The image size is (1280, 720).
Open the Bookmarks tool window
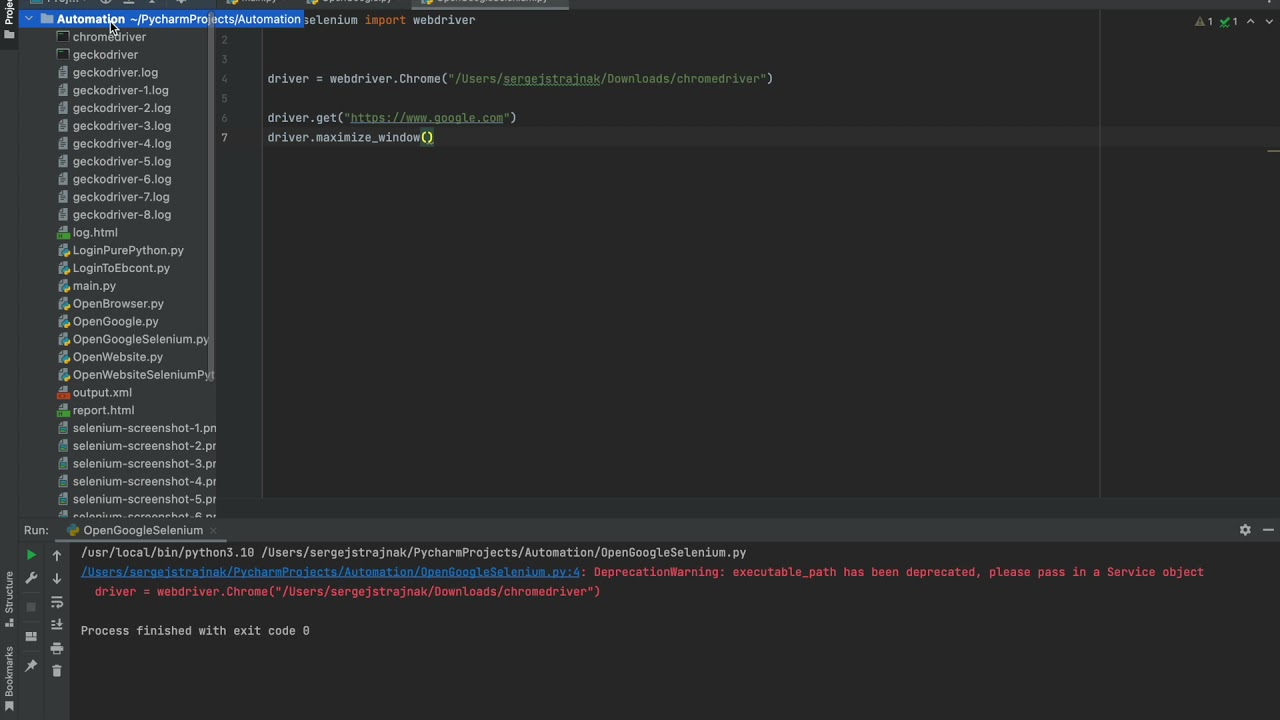(9, 678)
